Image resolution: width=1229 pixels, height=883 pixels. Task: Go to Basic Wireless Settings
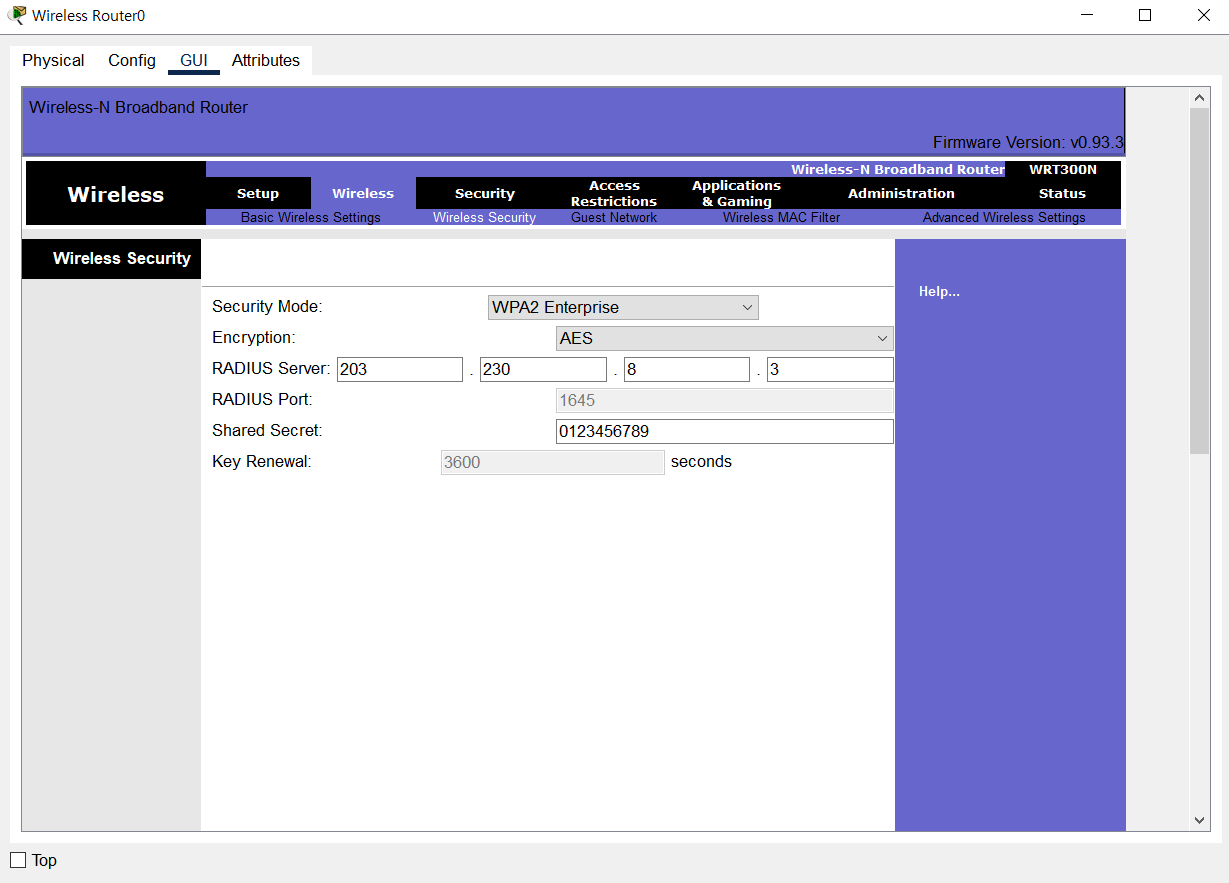tap(311, 217)
